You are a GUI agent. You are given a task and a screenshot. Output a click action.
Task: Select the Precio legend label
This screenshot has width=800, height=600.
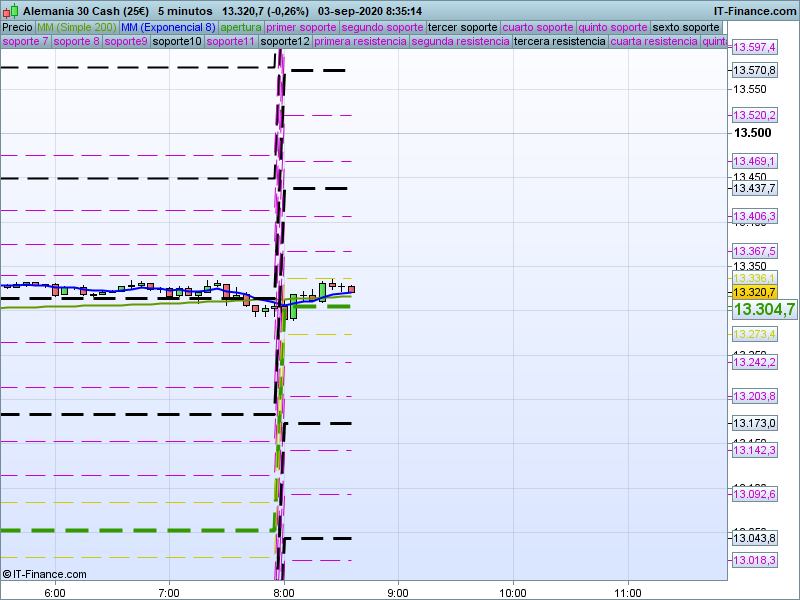(x=17, y=27)
